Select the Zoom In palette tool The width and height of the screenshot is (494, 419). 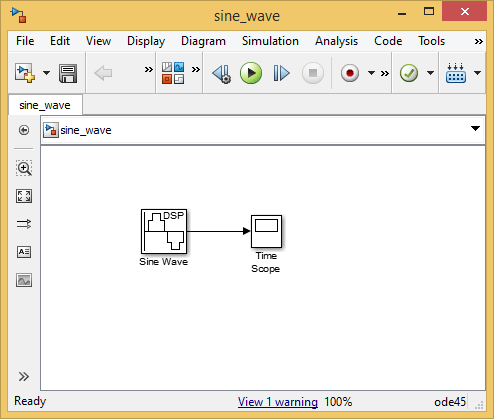click(x=24, y=168)
